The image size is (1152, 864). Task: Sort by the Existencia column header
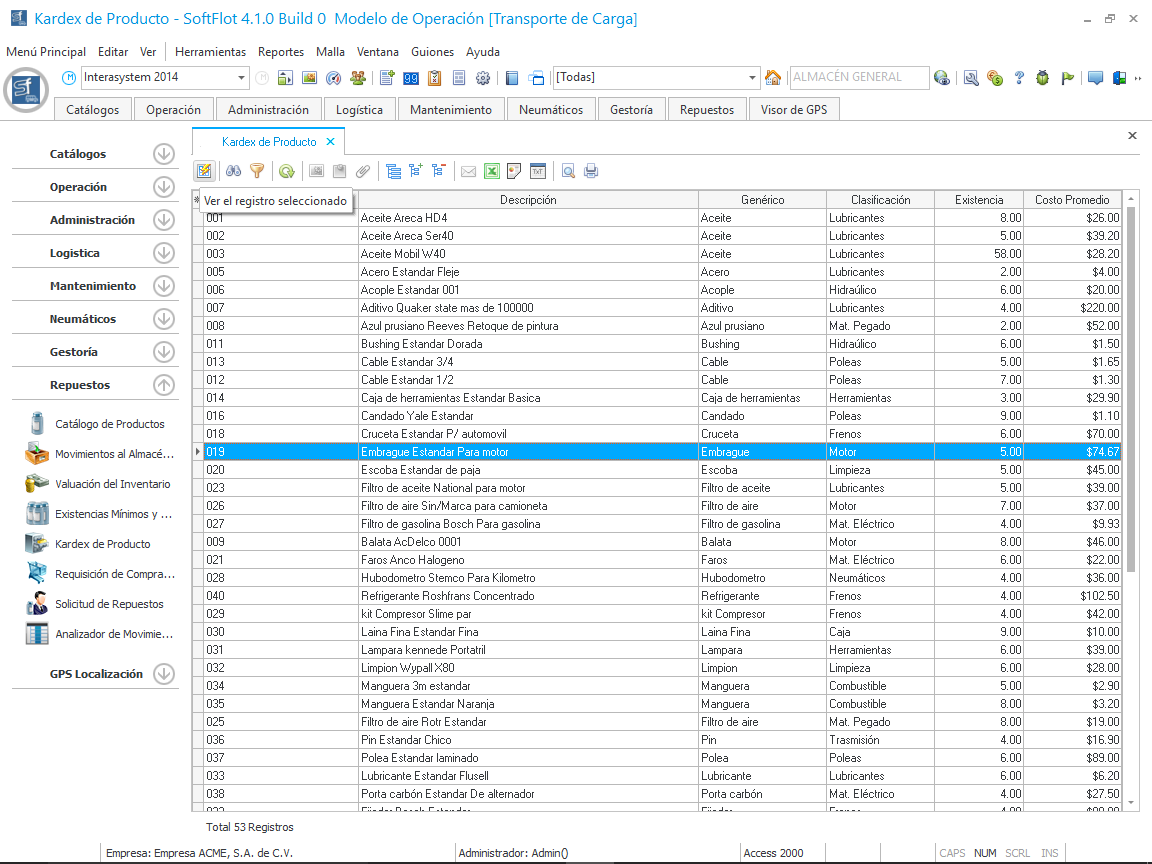tap(980, 200)
